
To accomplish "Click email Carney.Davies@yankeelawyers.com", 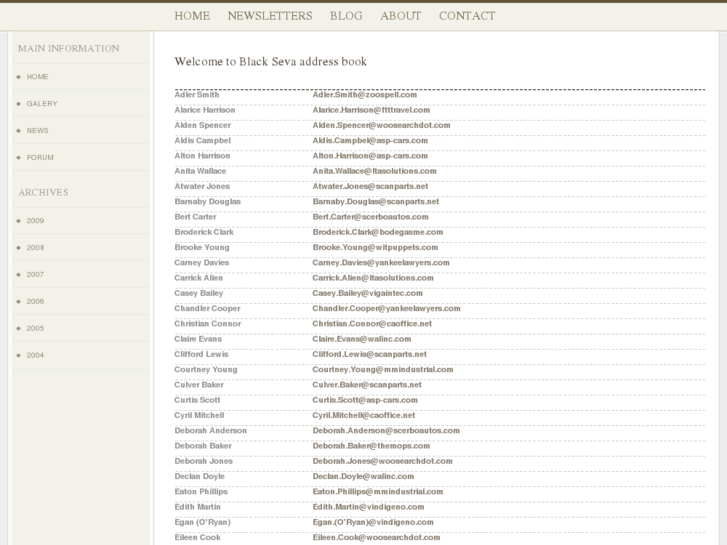I will tap(381, 263).
